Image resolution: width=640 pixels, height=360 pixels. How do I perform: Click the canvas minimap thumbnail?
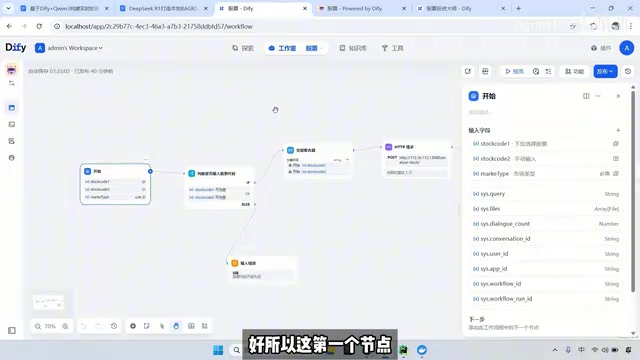click(x=49, y=302)
